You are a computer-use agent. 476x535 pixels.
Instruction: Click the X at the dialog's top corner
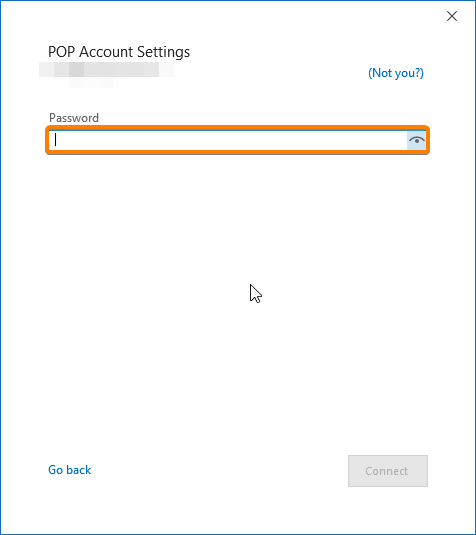click(452, 16)
